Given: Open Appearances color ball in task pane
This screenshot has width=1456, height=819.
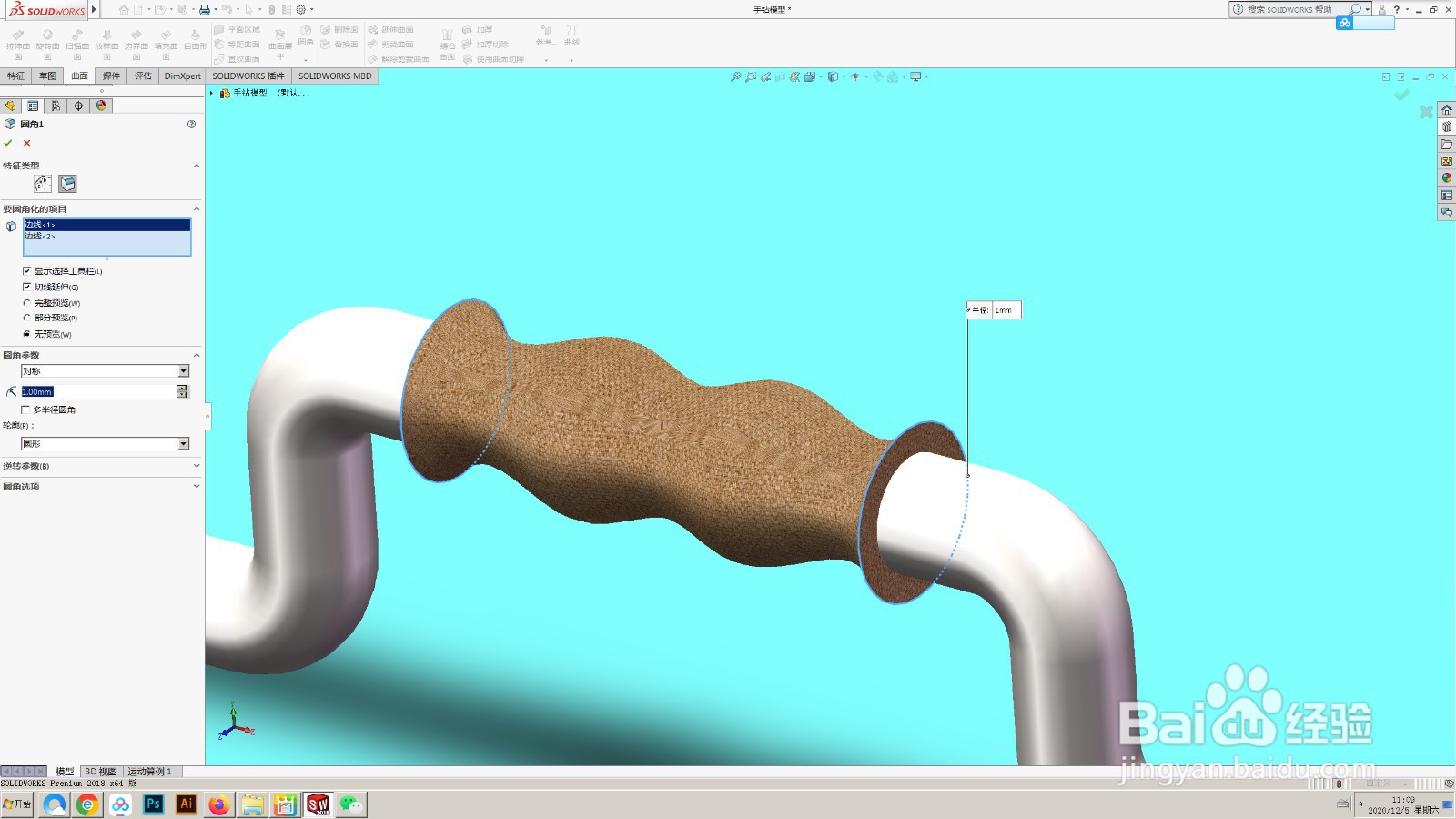Looking at the screenshot, I should pos(1447,178).
